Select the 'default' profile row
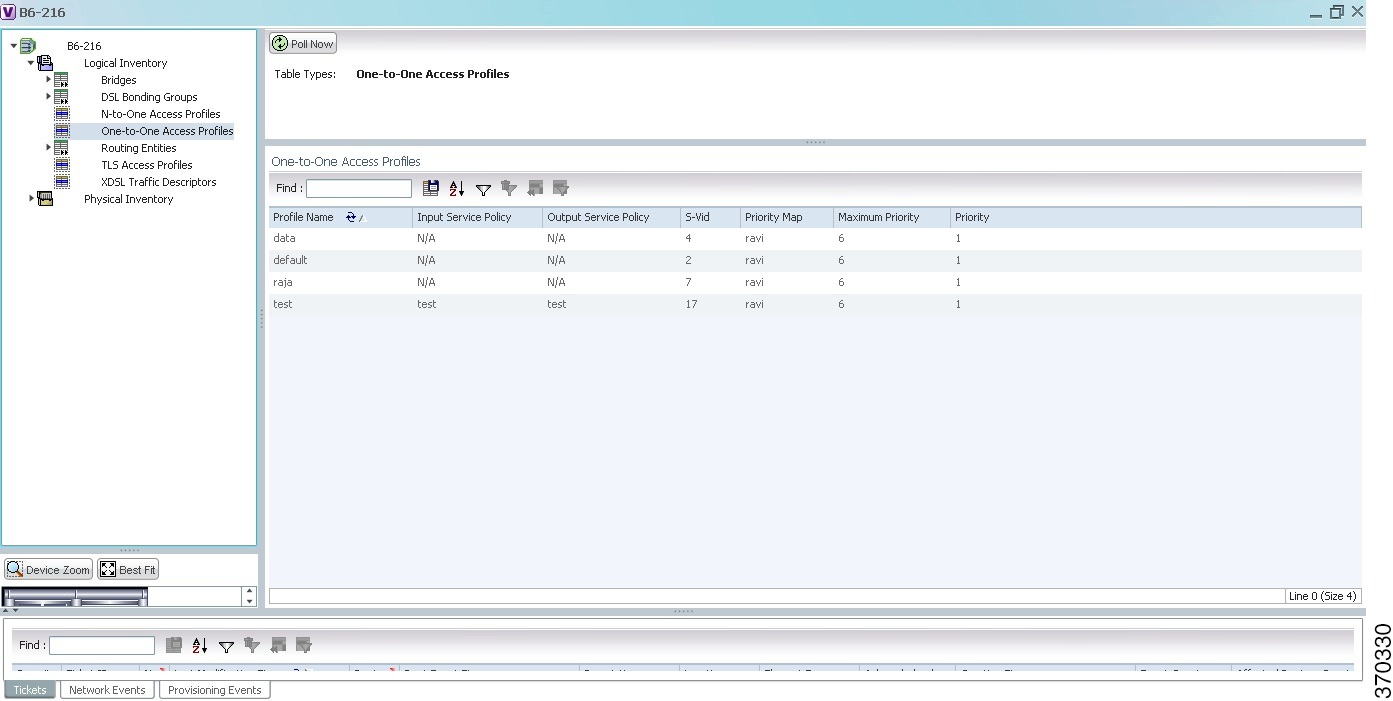Image resolution: width=1393 pixels, height=701 pixels. click(x=815, y=261)
